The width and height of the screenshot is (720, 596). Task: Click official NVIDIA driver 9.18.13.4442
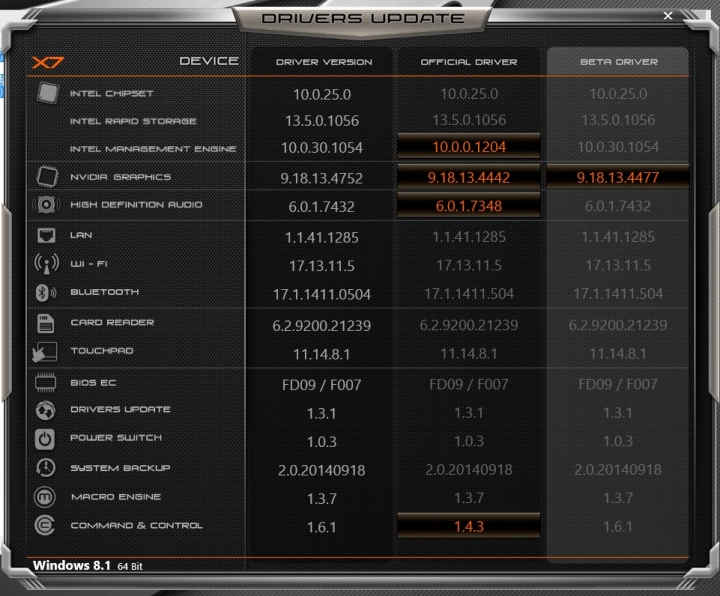[x=469, y=177]
